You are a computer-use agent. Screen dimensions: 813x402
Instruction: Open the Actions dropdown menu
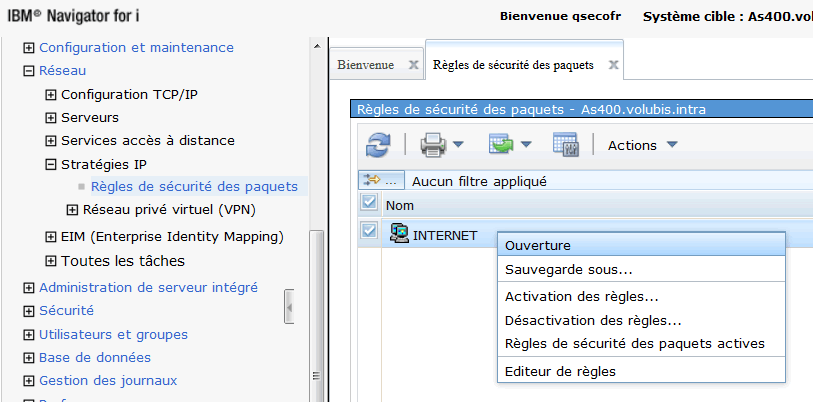642,145
